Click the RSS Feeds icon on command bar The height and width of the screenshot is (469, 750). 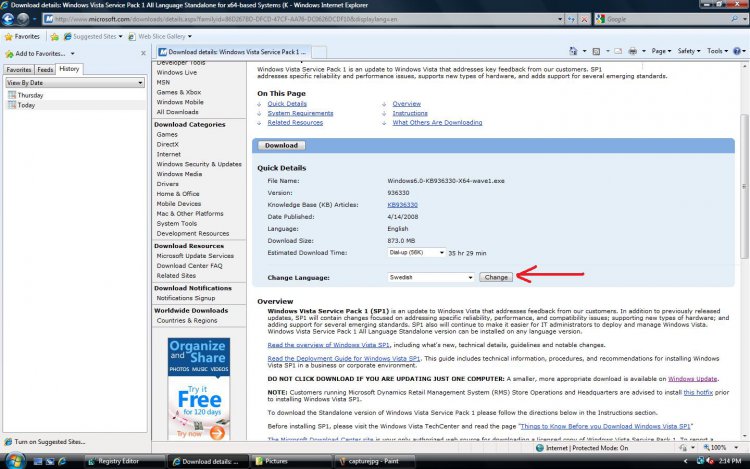(596, 51)
